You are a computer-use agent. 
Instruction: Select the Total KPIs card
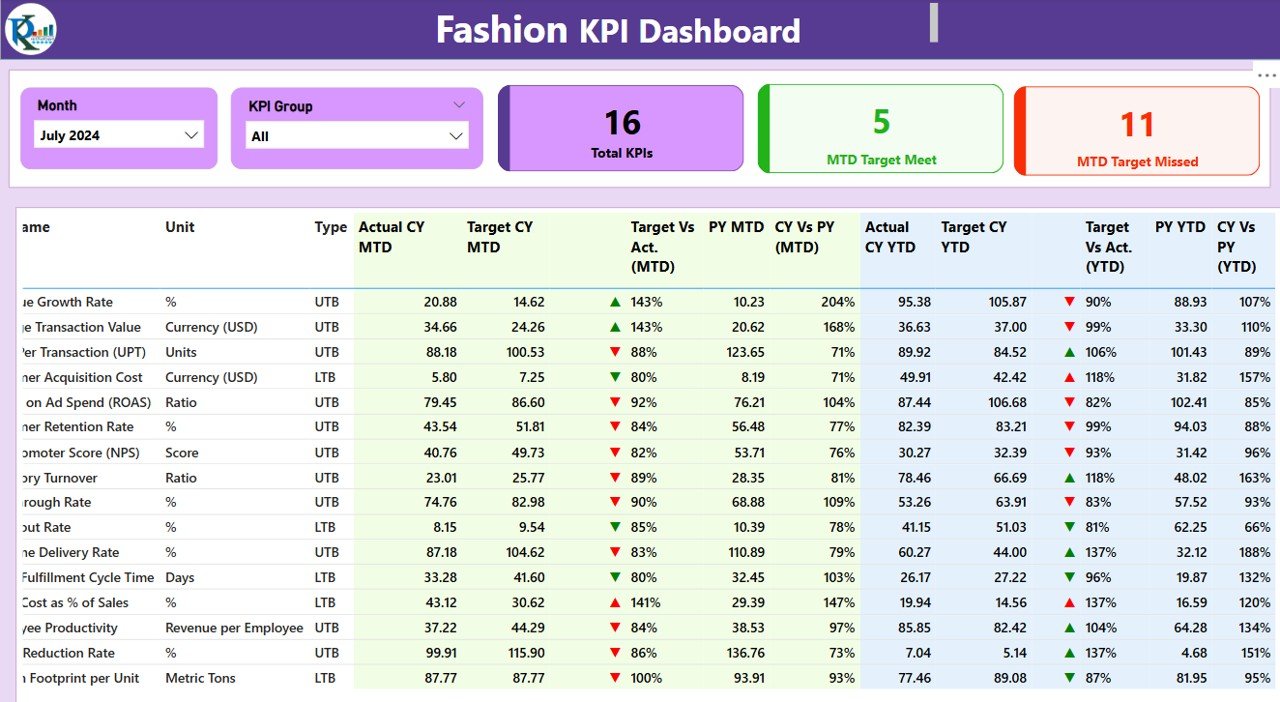pos(621,128)
